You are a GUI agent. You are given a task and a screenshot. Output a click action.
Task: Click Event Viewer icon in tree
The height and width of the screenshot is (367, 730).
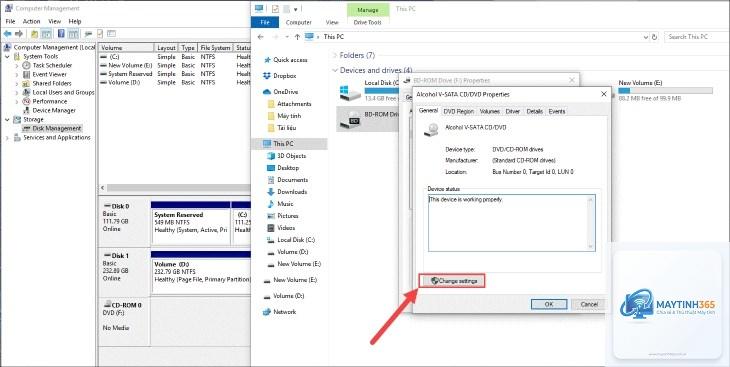point(26,75)
